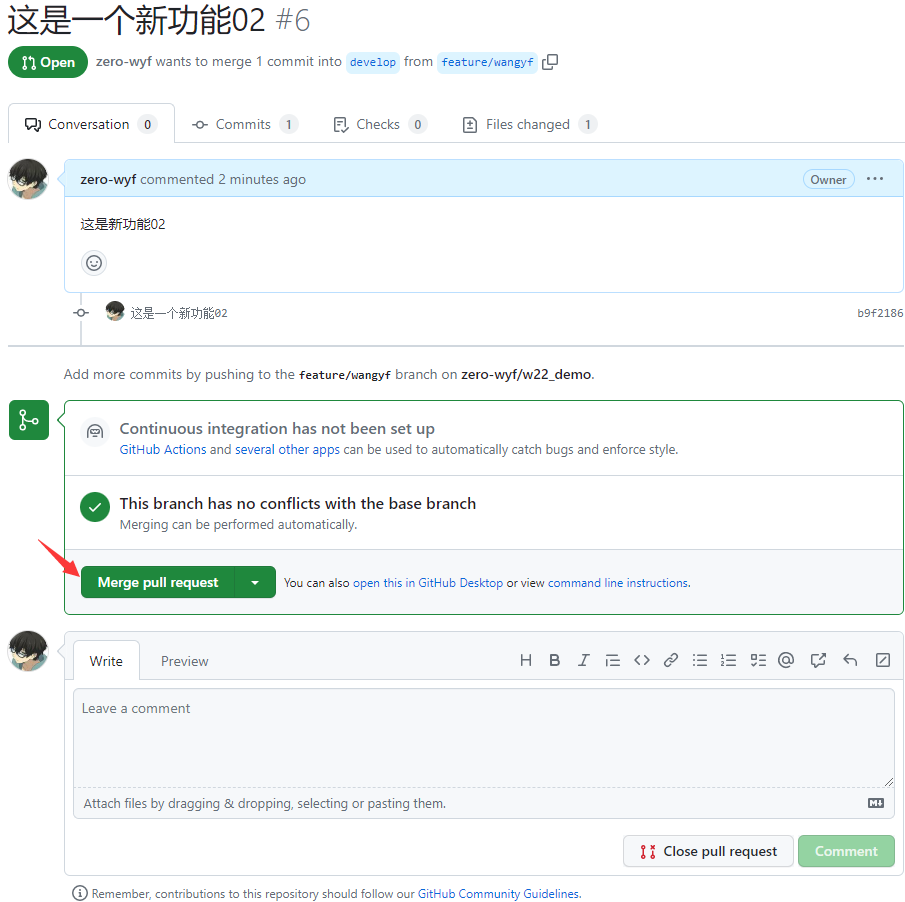Open the comment options ellipsis menu
Screen dimensions: 905x902
(875, 178)
